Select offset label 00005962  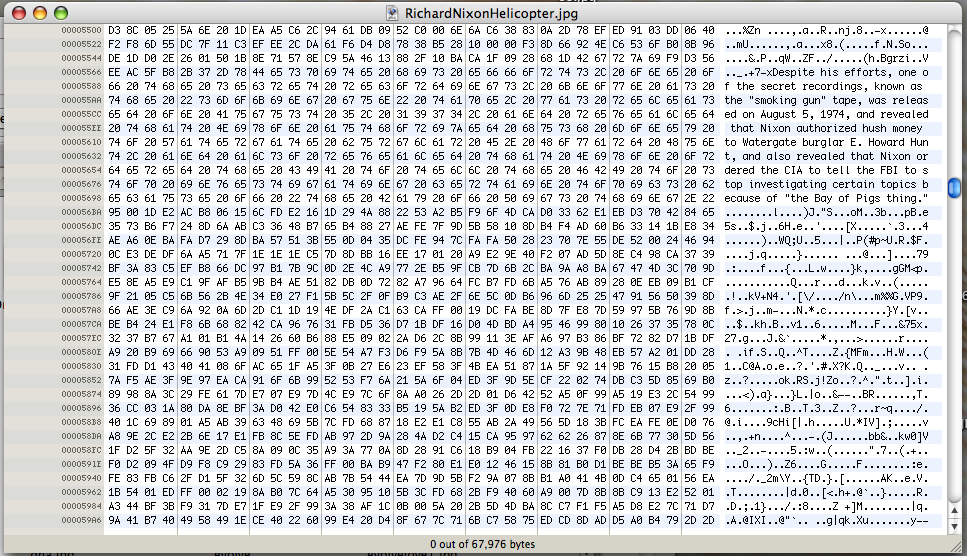81,492
